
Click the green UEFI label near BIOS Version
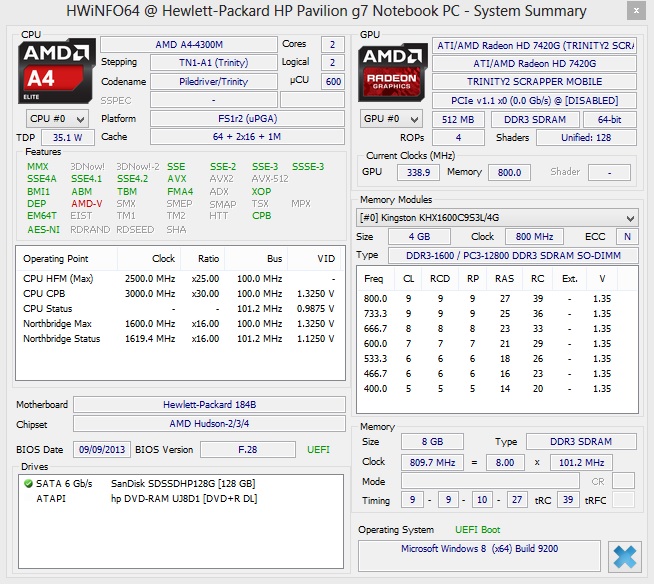318,450
